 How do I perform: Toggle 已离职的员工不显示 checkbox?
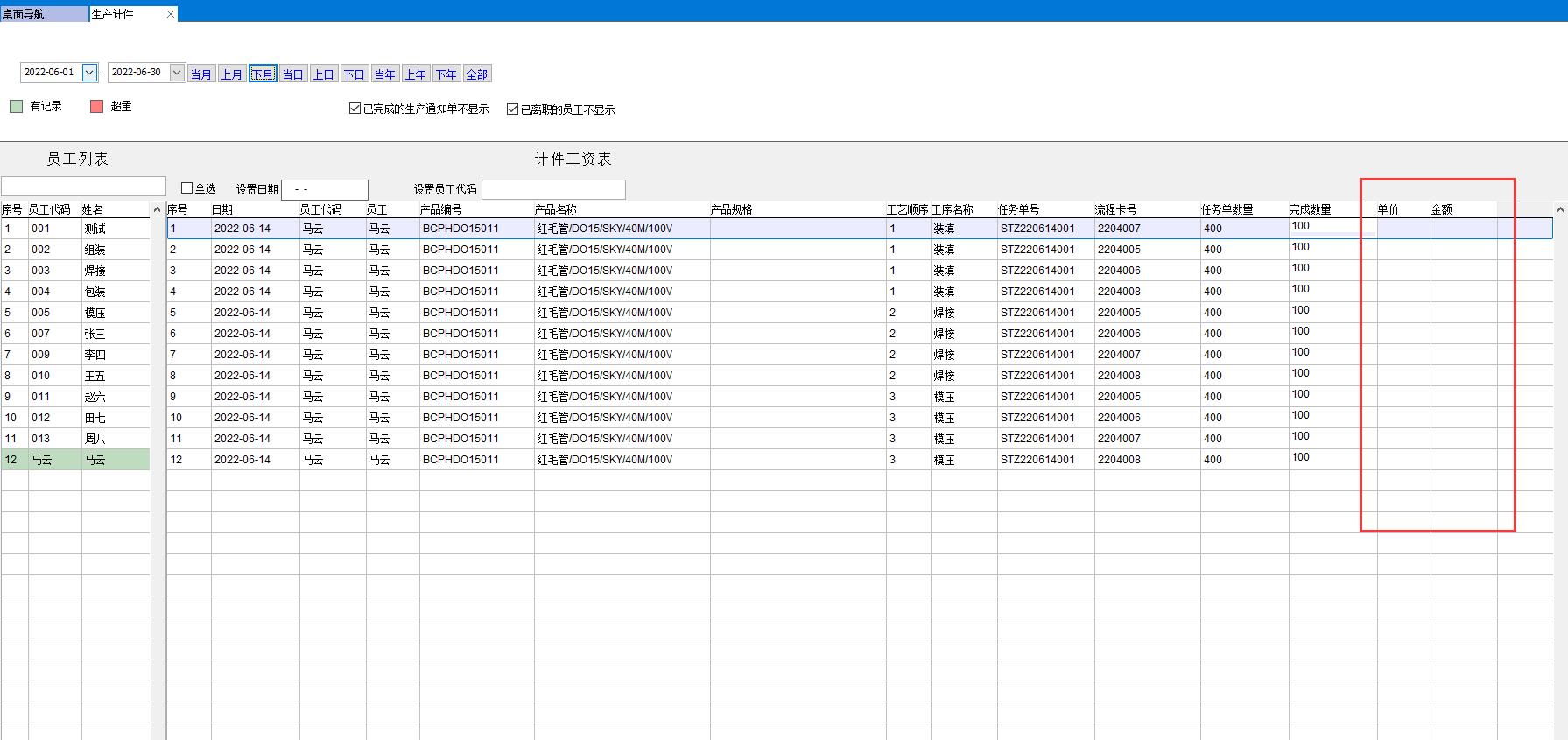[513, 109]
